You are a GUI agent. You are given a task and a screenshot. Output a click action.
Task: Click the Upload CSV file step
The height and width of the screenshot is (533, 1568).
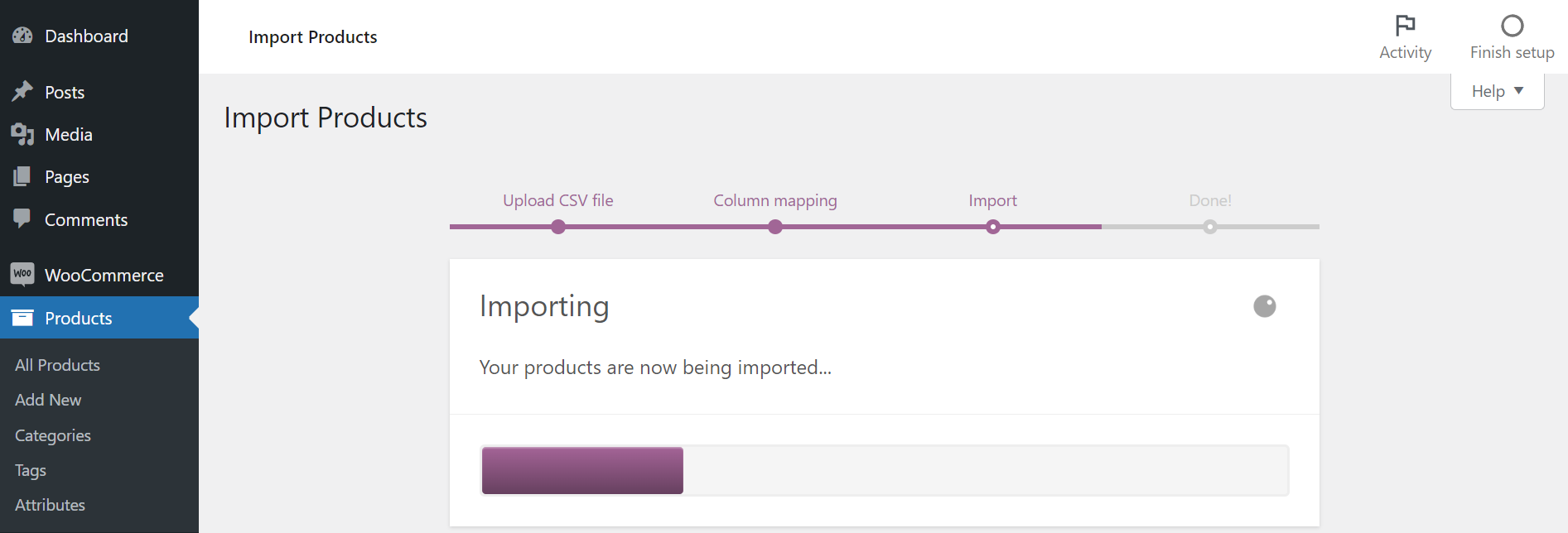[x=558, y=201]
